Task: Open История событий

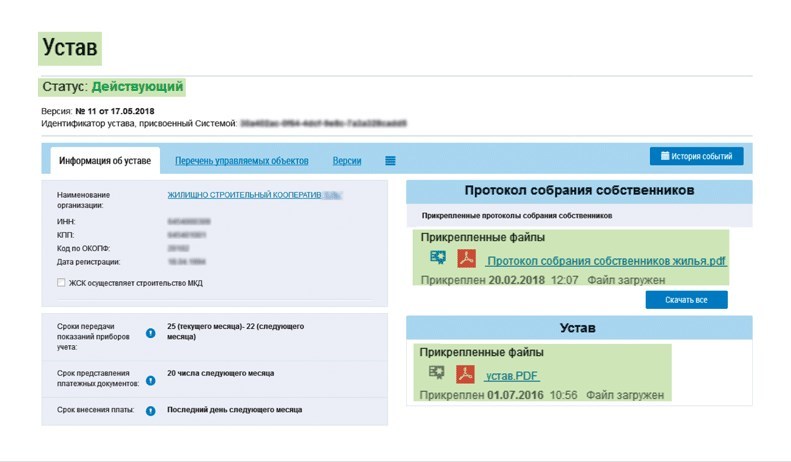Action: pyautogui.click(x=696, y=156)
